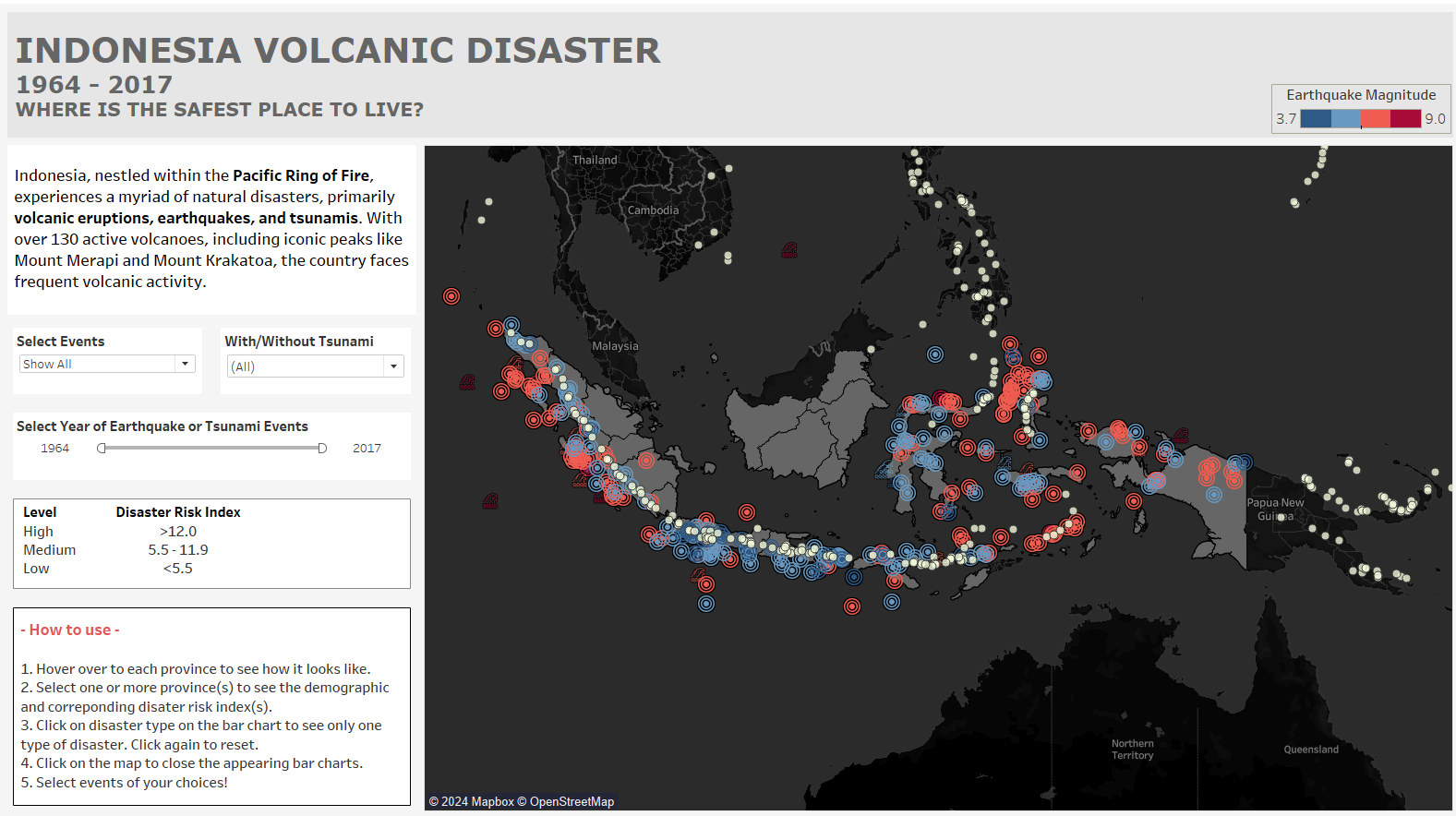Click the lowest volcano dot in the top-right island chain
Image resolution: width=1456 pixels, height=816 pixels.
coord(1294,202)
